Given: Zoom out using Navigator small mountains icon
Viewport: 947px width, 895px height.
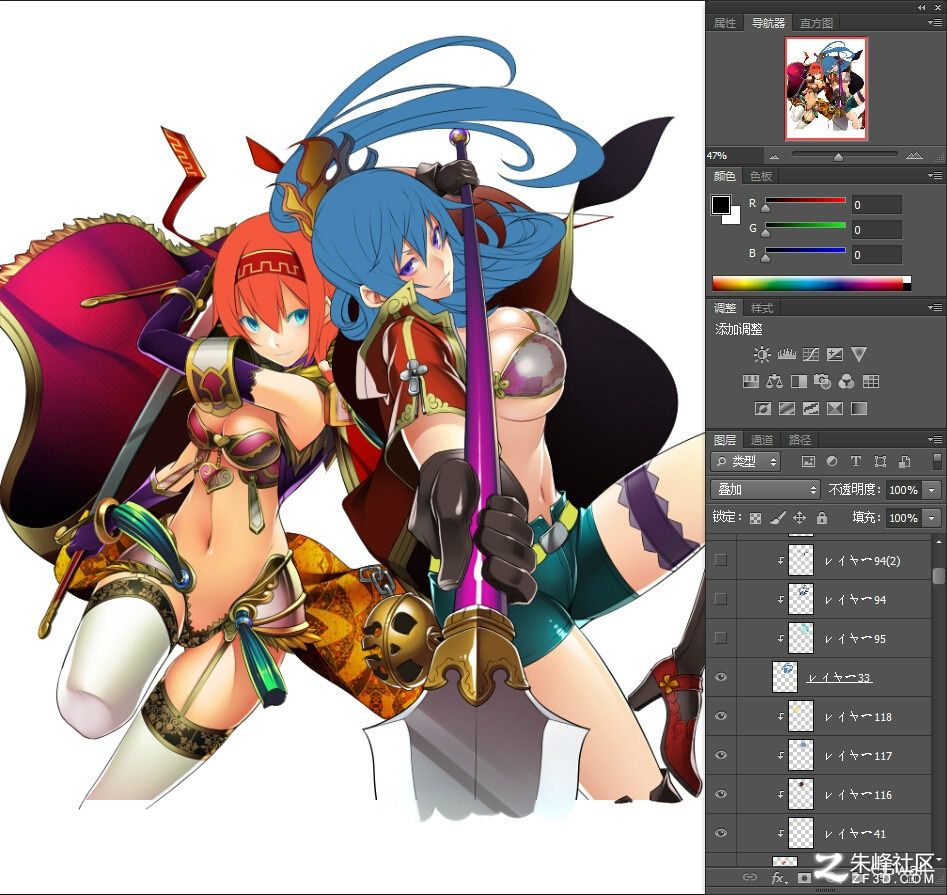Looking at the screenshot, I should pyautogui.click(x=774, y=156).
